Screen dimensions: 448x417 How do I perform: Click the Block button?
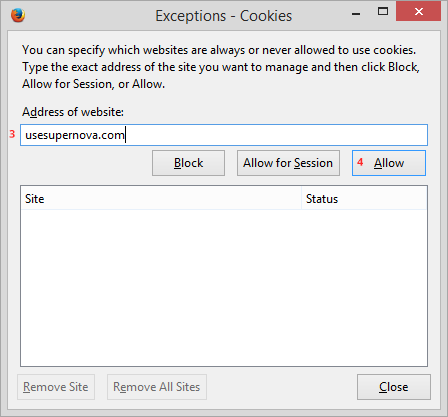click(x=188, y=163)
